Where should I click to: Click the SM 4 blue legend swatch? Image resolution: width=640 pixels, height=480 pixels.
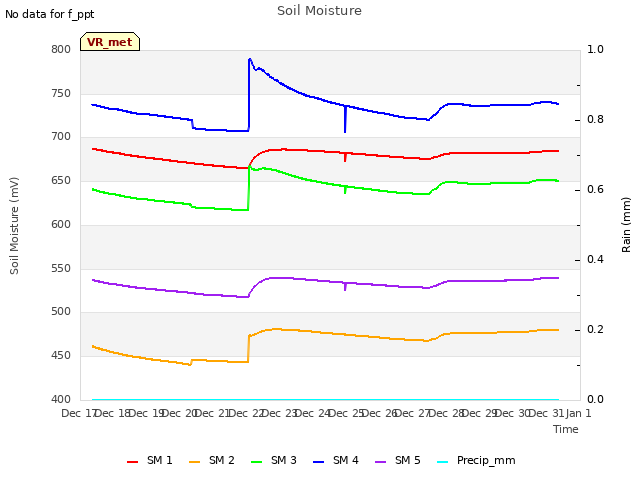[318, 462]
